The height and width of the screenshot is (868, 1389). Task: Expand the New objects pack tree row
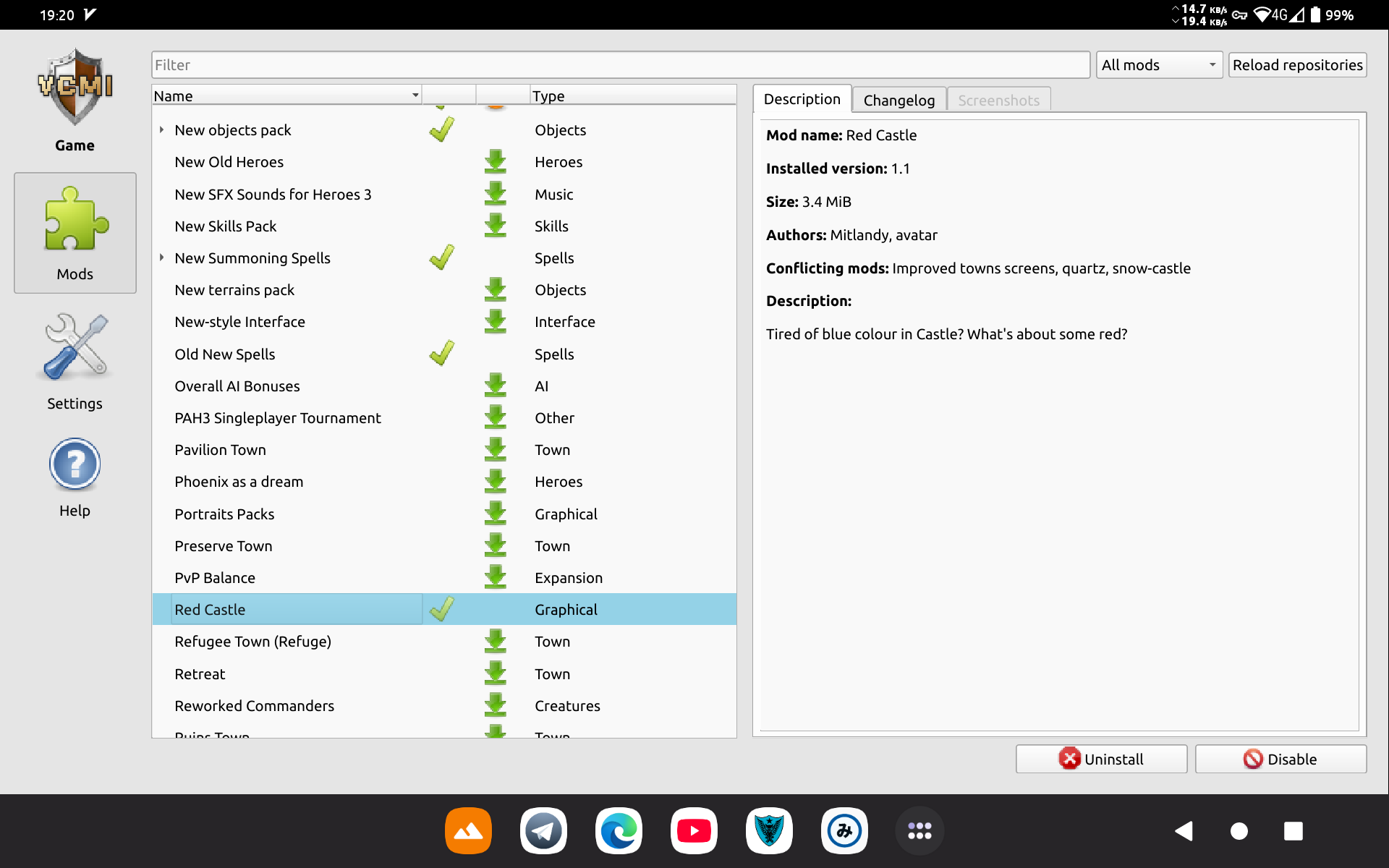coord(161,130)
